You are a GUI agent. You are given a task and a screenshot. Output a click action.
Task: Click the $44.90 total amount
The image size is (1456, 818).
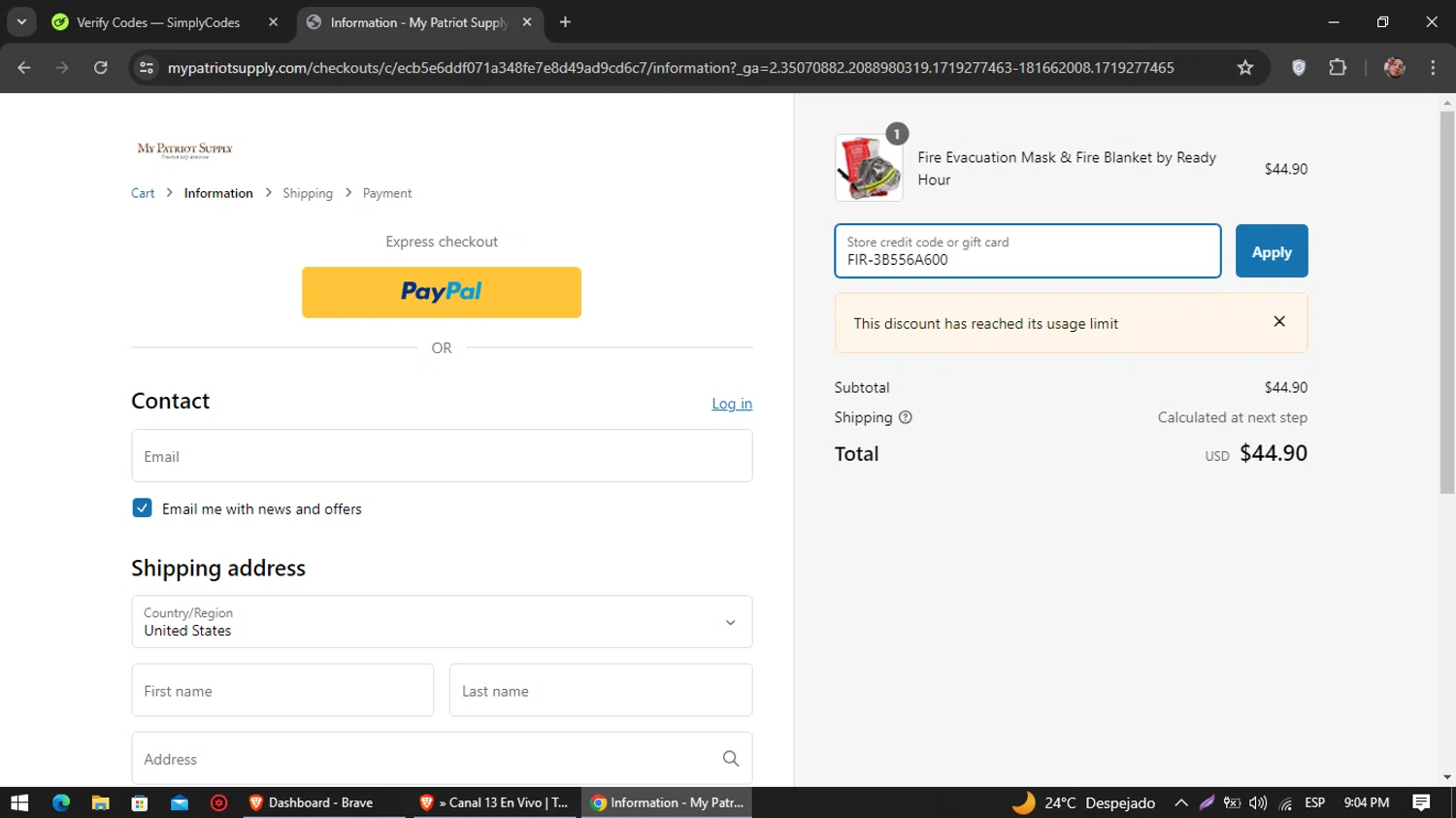[x=1274, y=453]
